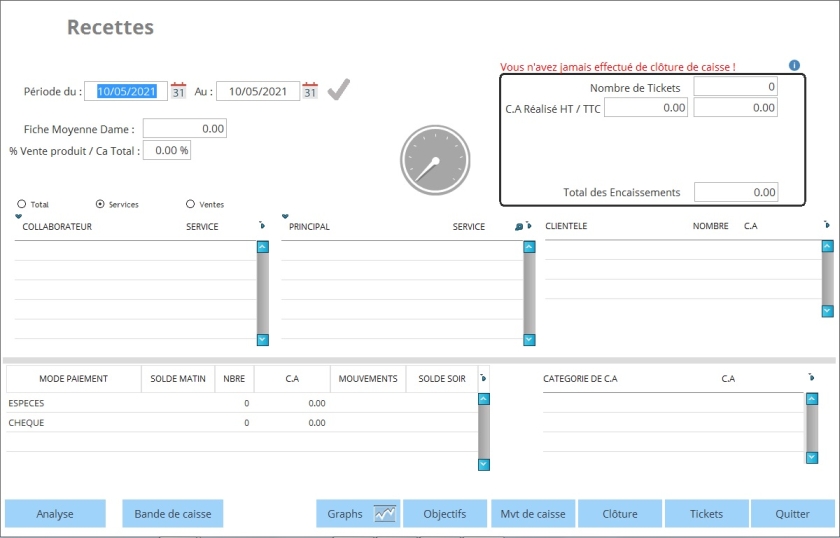
Task: Click the blue info icon
Action: (795, 66)
